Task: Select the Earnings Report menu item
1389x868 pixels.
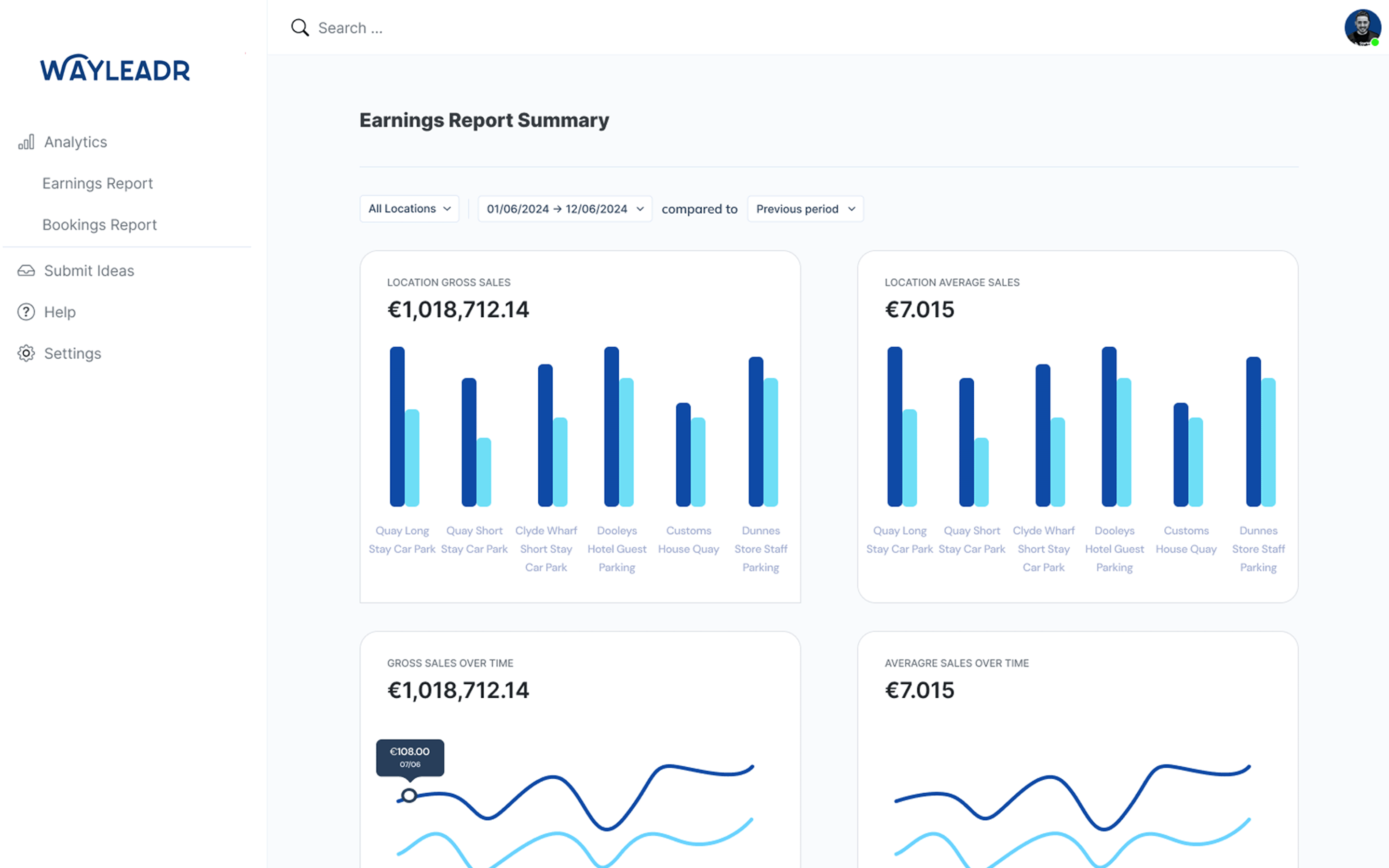Action: [x=97, y=183]
